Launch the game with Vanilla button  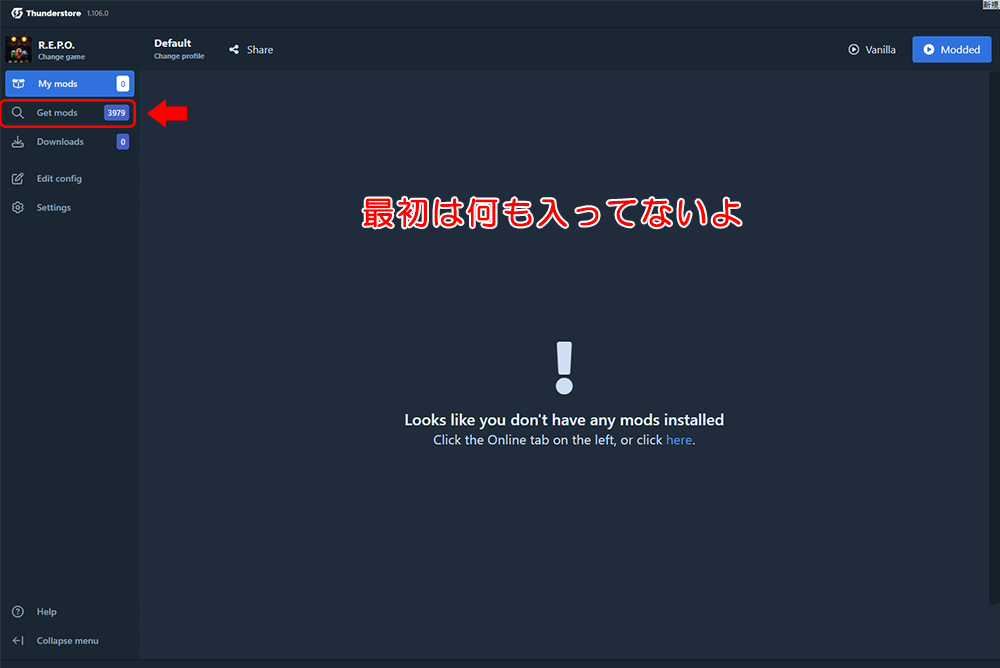(871, 49)
